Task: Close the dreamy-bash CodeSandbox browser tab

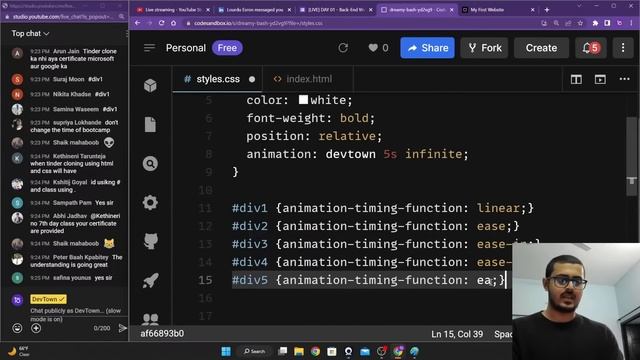Action: 451,10
